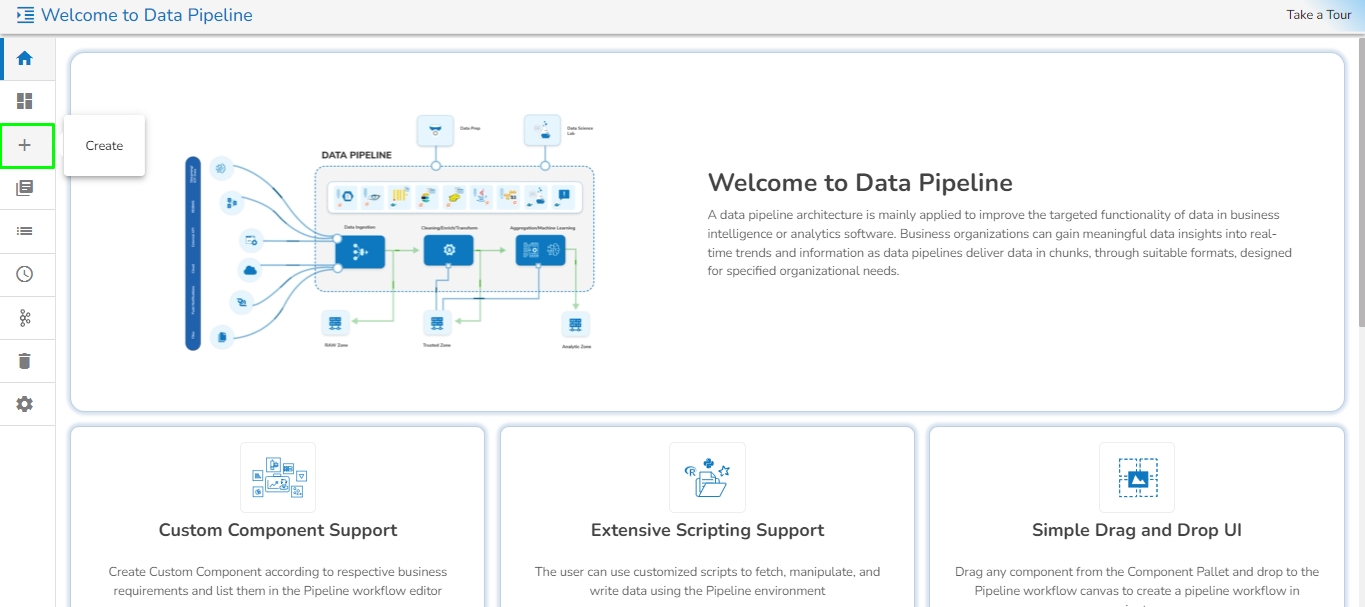1365x607 pixels.
Task: Open the branching workflow icon in sidebar
Action: [x=25, y=318]
